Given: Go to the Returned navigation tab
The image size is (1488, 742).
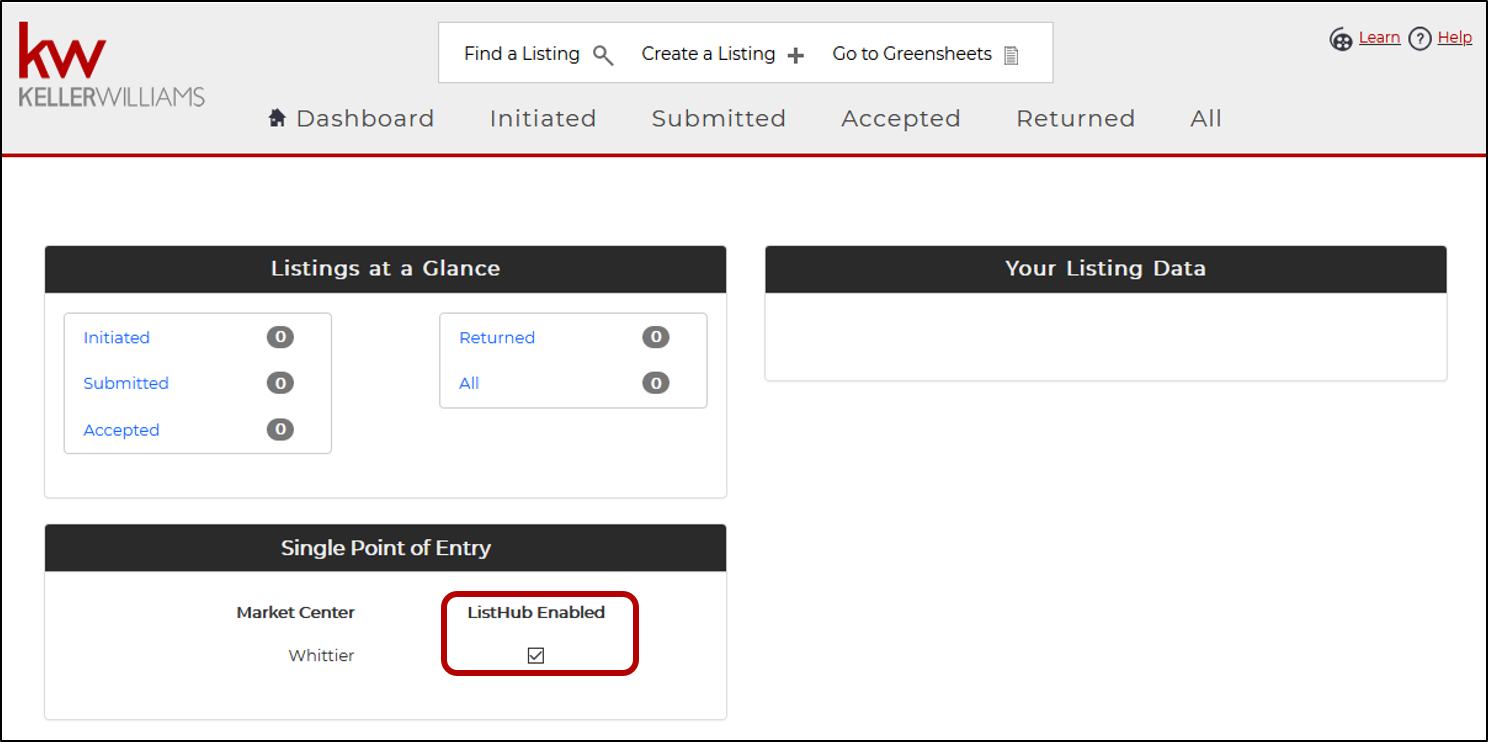Looking at the screenshot, I should [x=1076, y=118].
